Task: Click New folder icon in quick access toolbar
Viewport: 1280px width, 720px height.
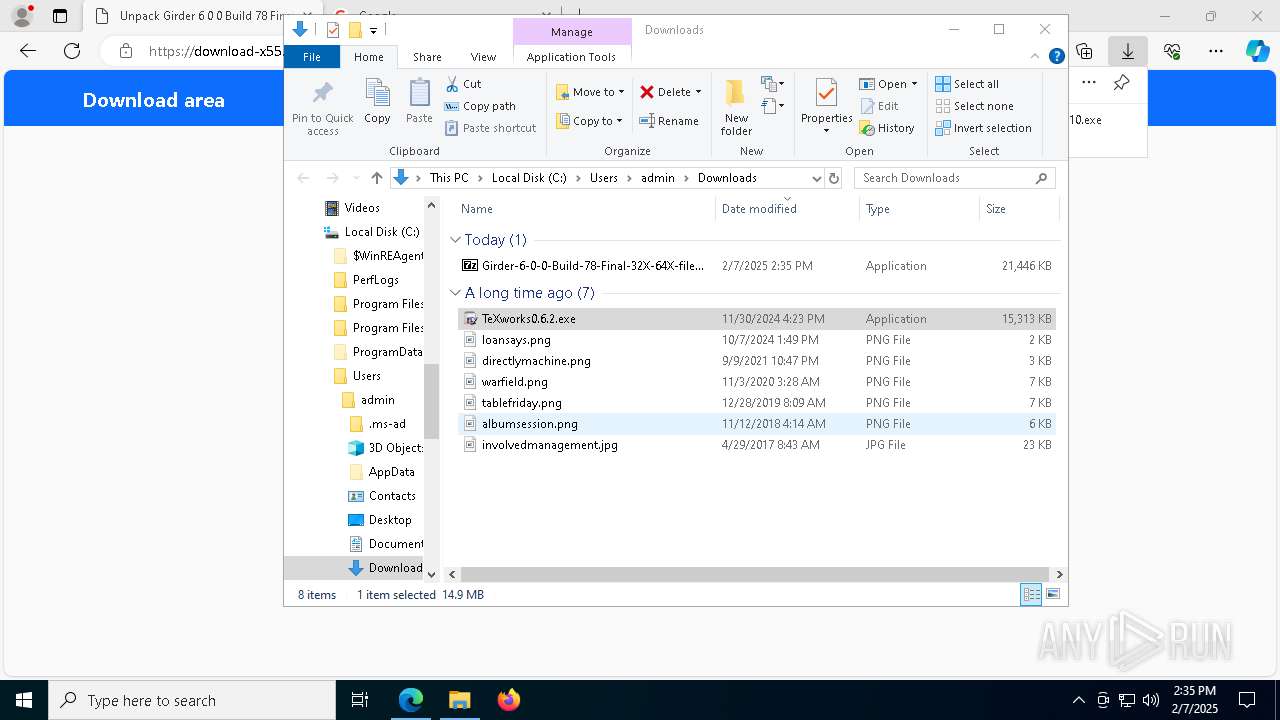Action: [x=355, y=30]
